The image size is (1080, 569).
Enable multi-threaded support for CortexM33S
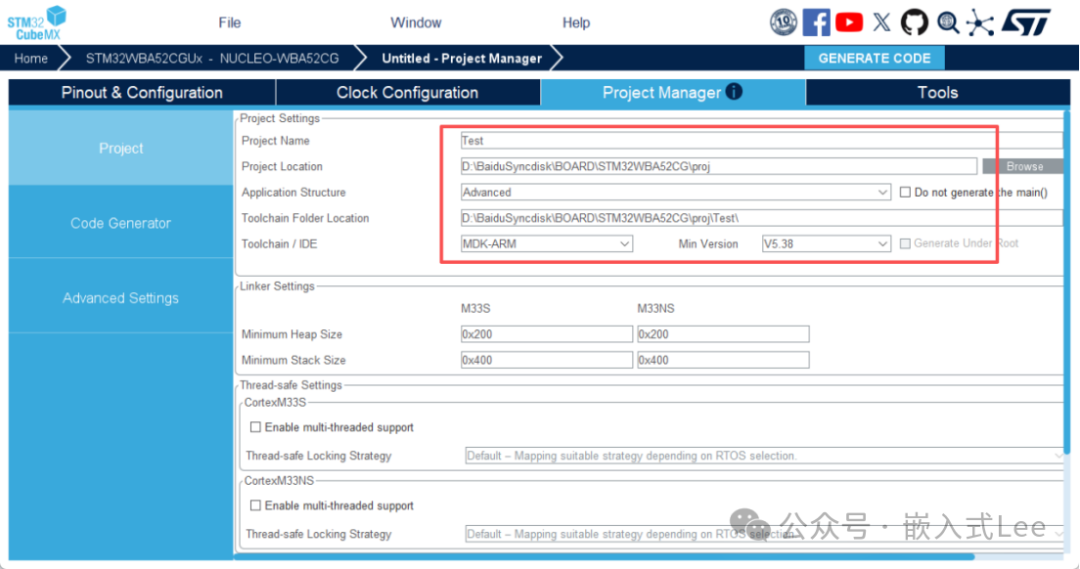pyautogui.click(x=256, y=427)
